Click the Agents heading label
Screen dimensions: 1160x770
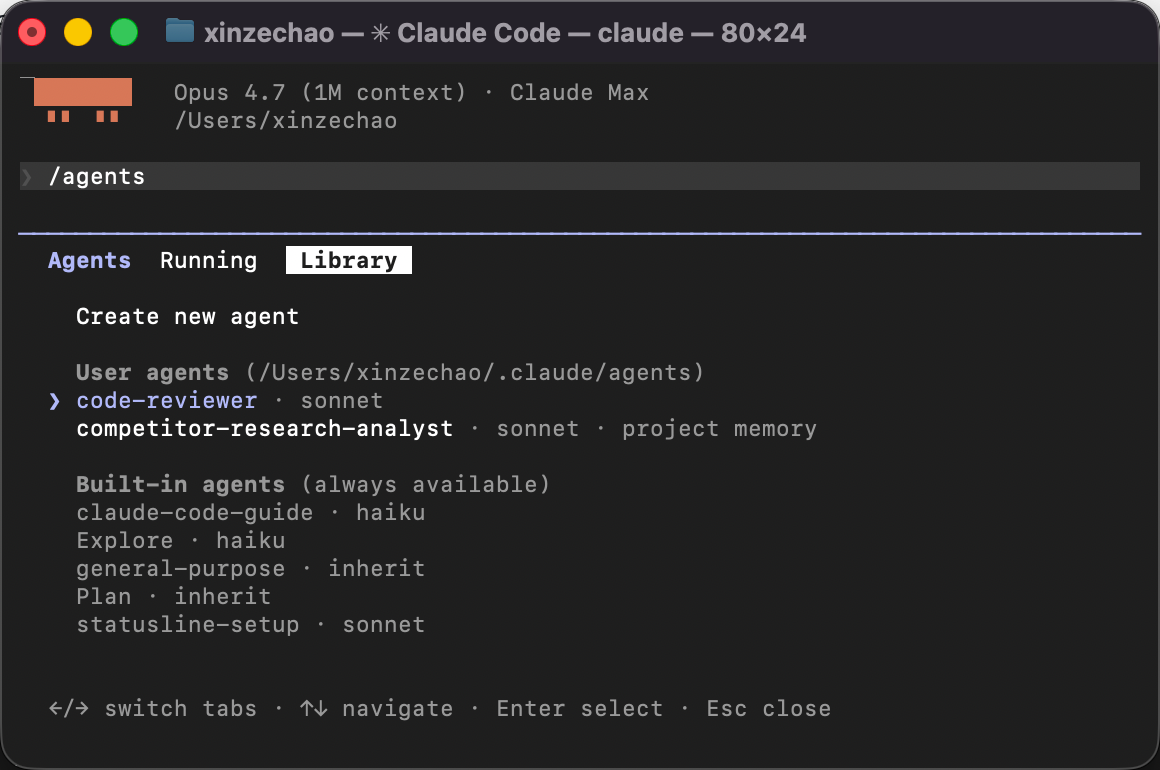pos(90,260)
